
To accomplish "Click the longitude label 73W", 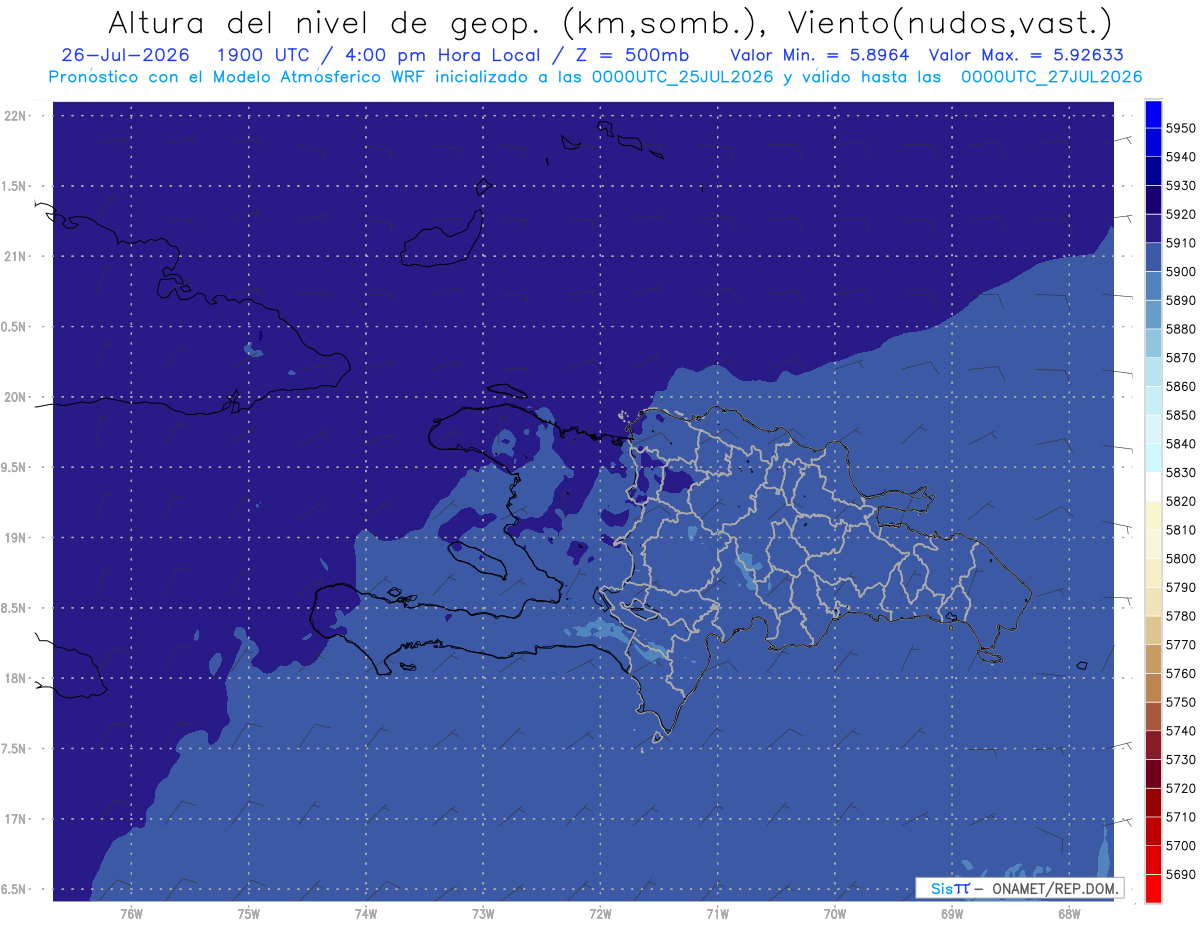I will (x=483, y=914).
